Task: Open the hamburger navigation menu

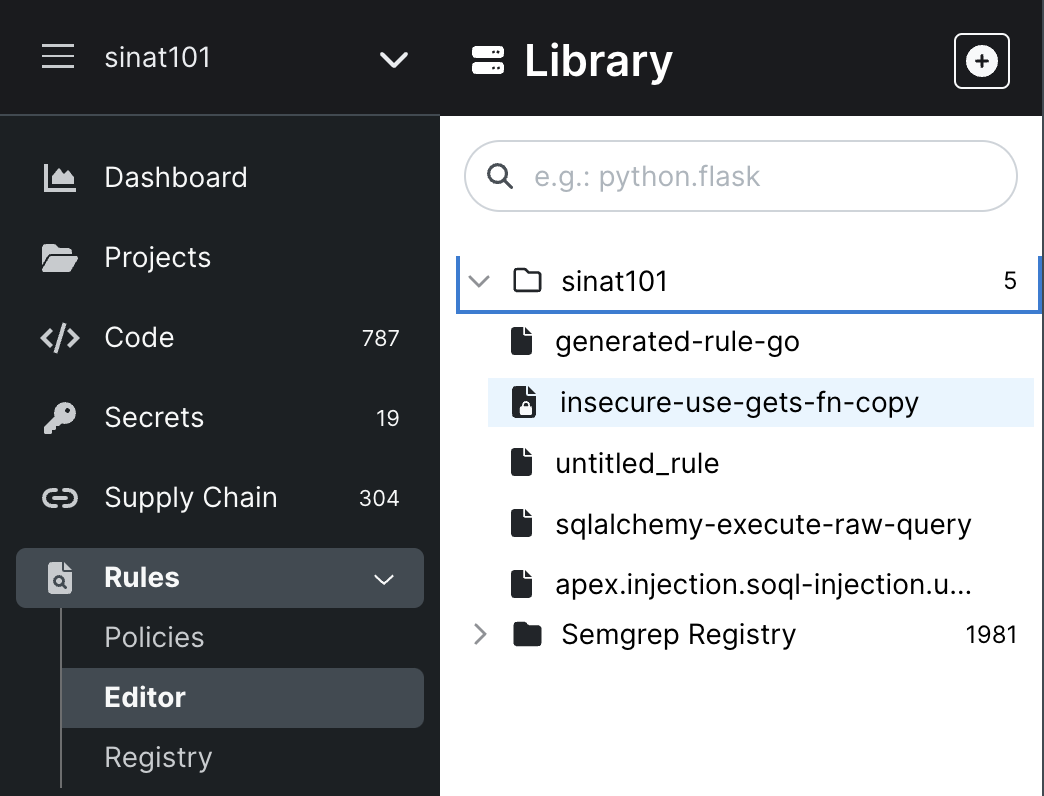Action: [x=57, y=57]
